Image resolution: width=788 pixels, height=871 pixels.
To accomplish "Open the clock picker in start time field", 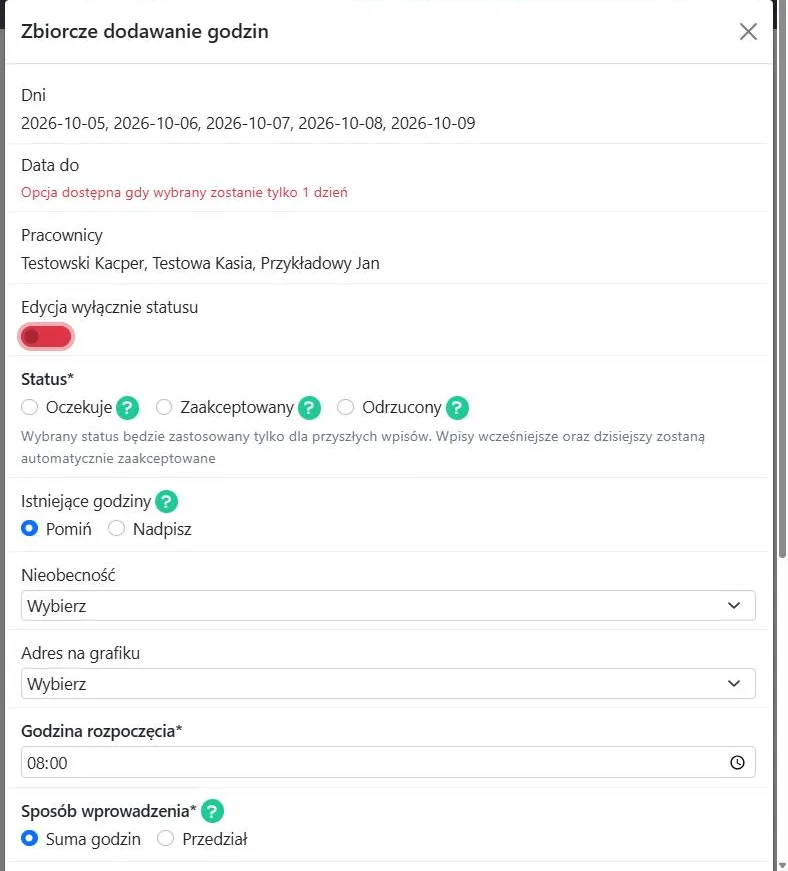I will 737,763.
